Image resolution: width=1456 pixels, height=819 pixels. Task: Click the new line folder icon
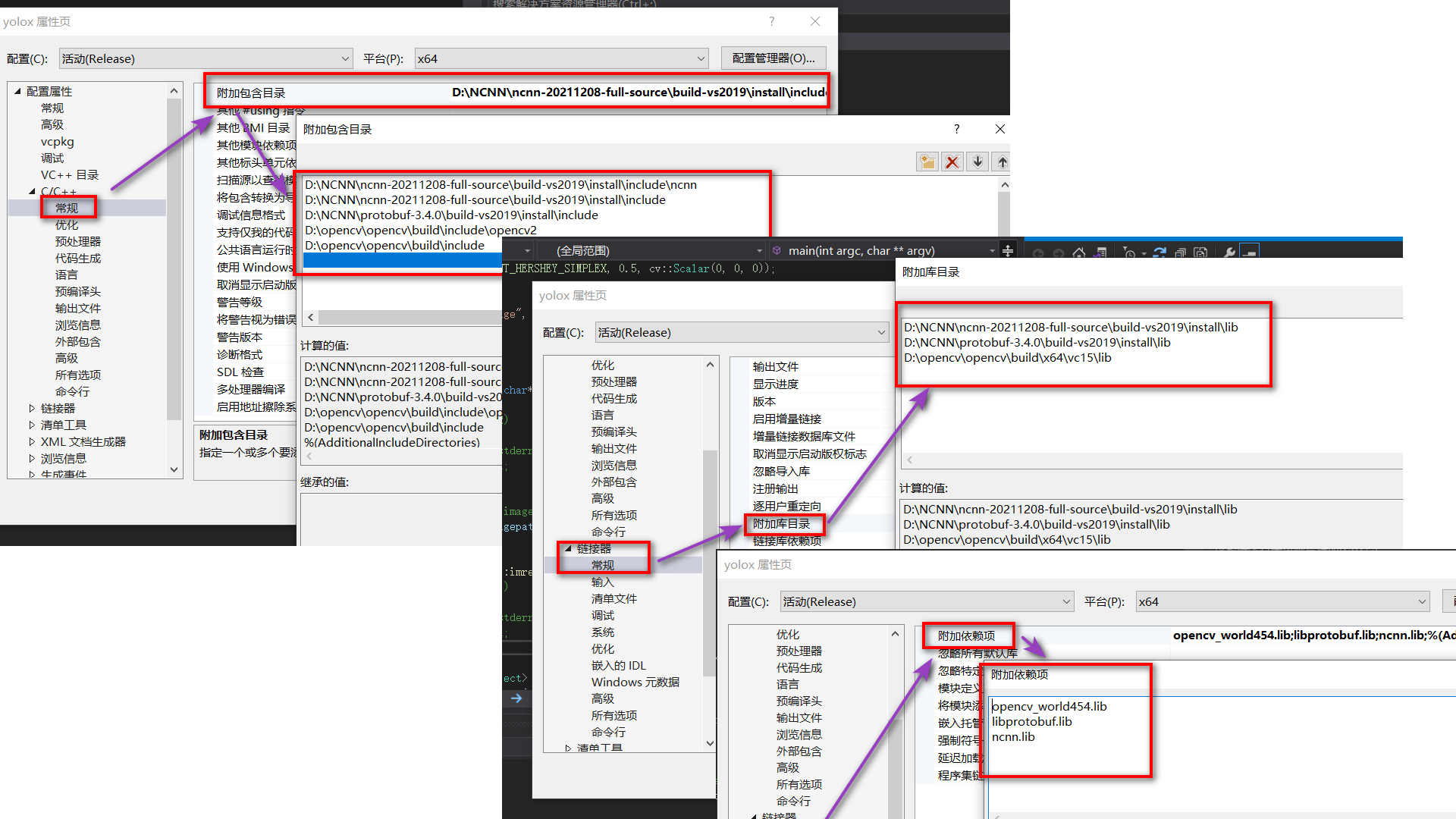tap(927, 162)
